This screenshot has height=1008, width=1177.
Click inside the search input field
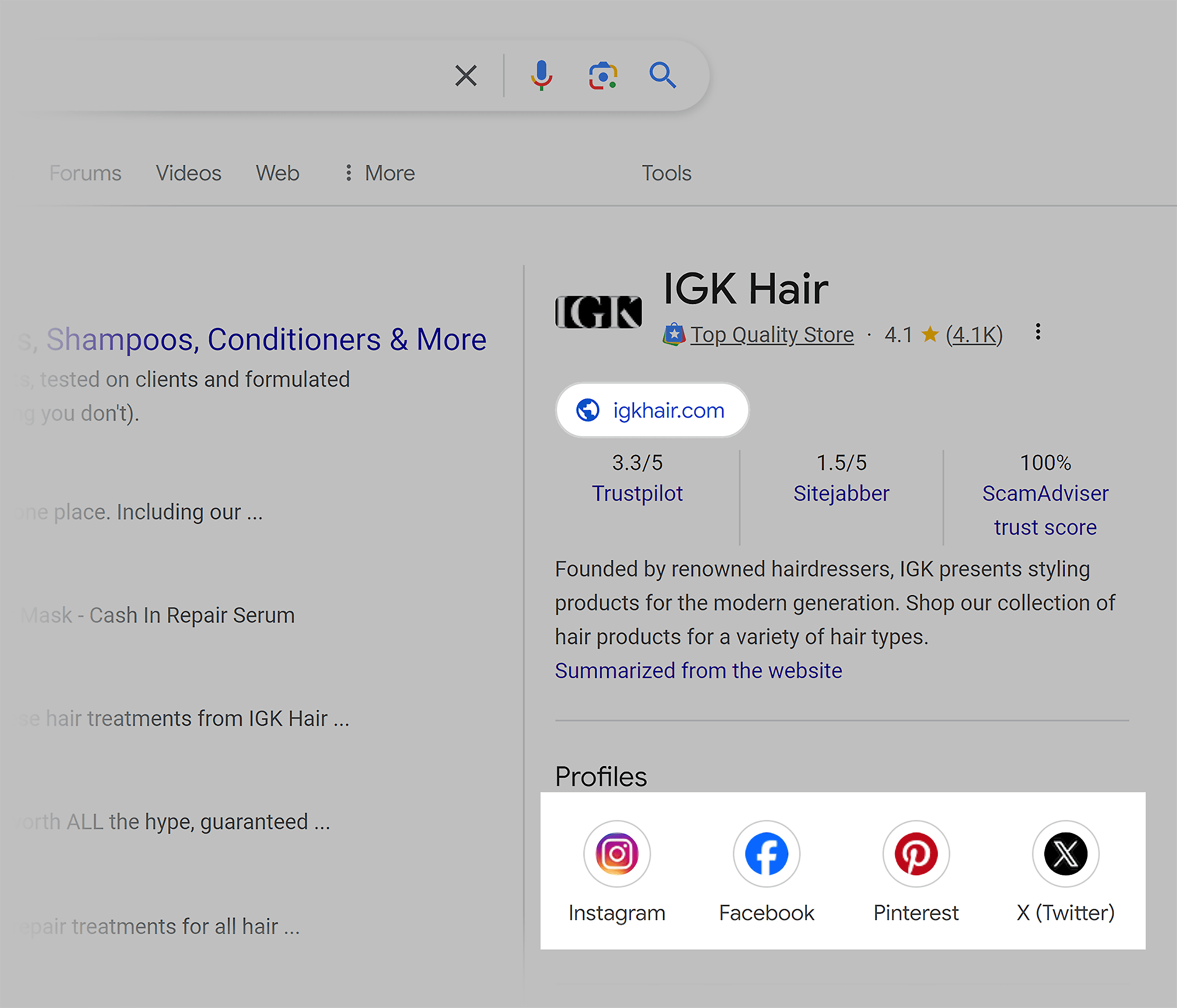point(227,75)
